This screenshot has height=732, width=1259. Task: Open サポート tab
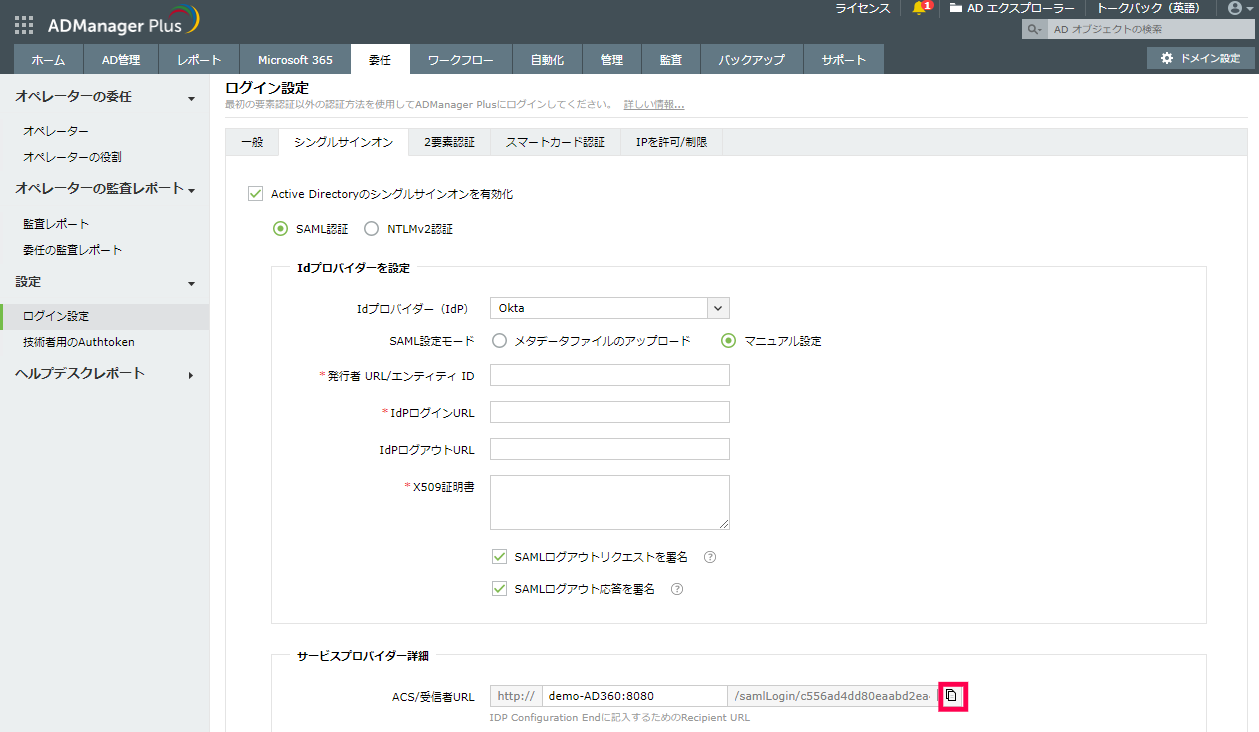tap(844, 60)
